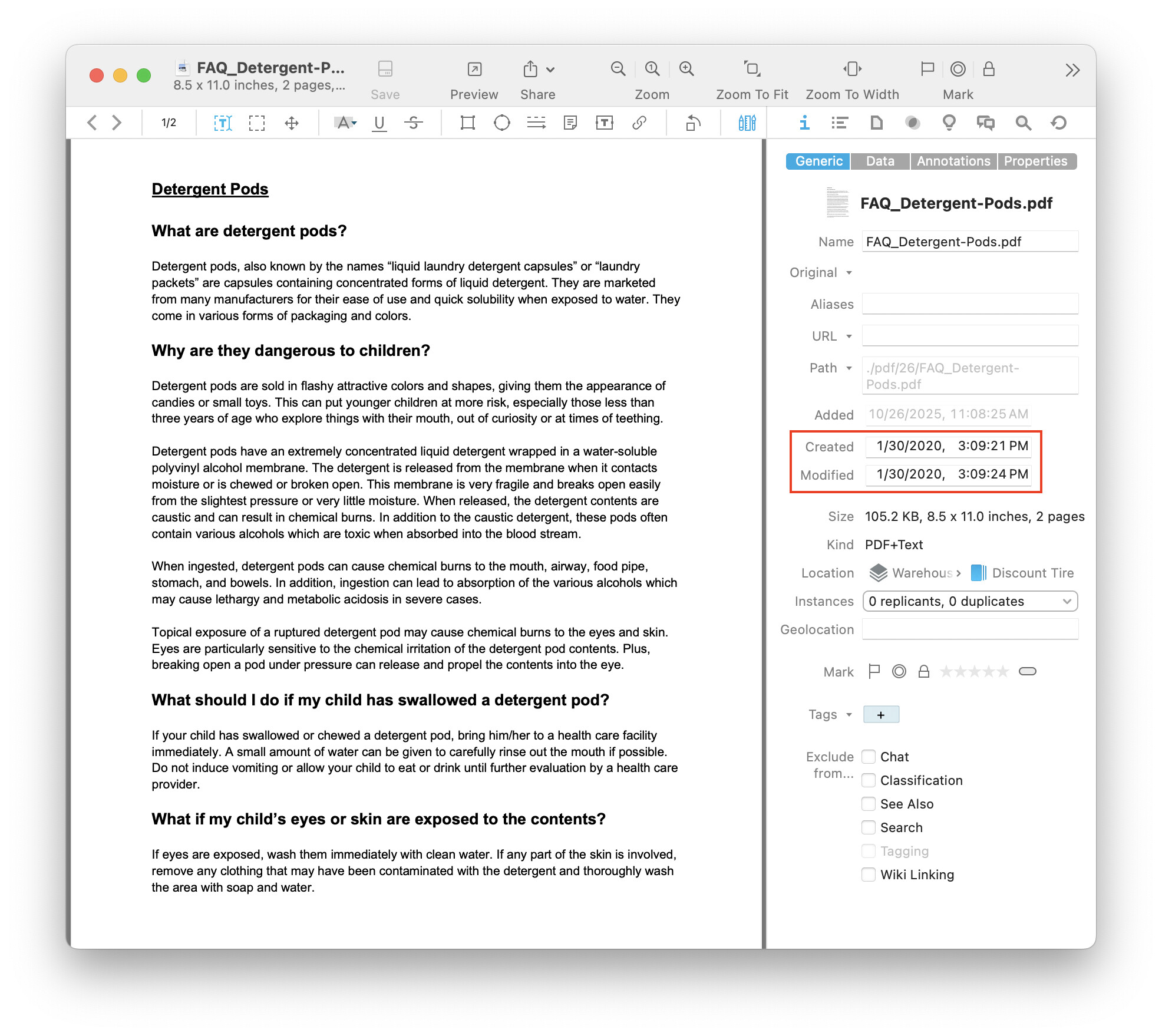Open the Path label popup arrow
Viewport: 1162px width, 1036px height.
click(849, 368)
